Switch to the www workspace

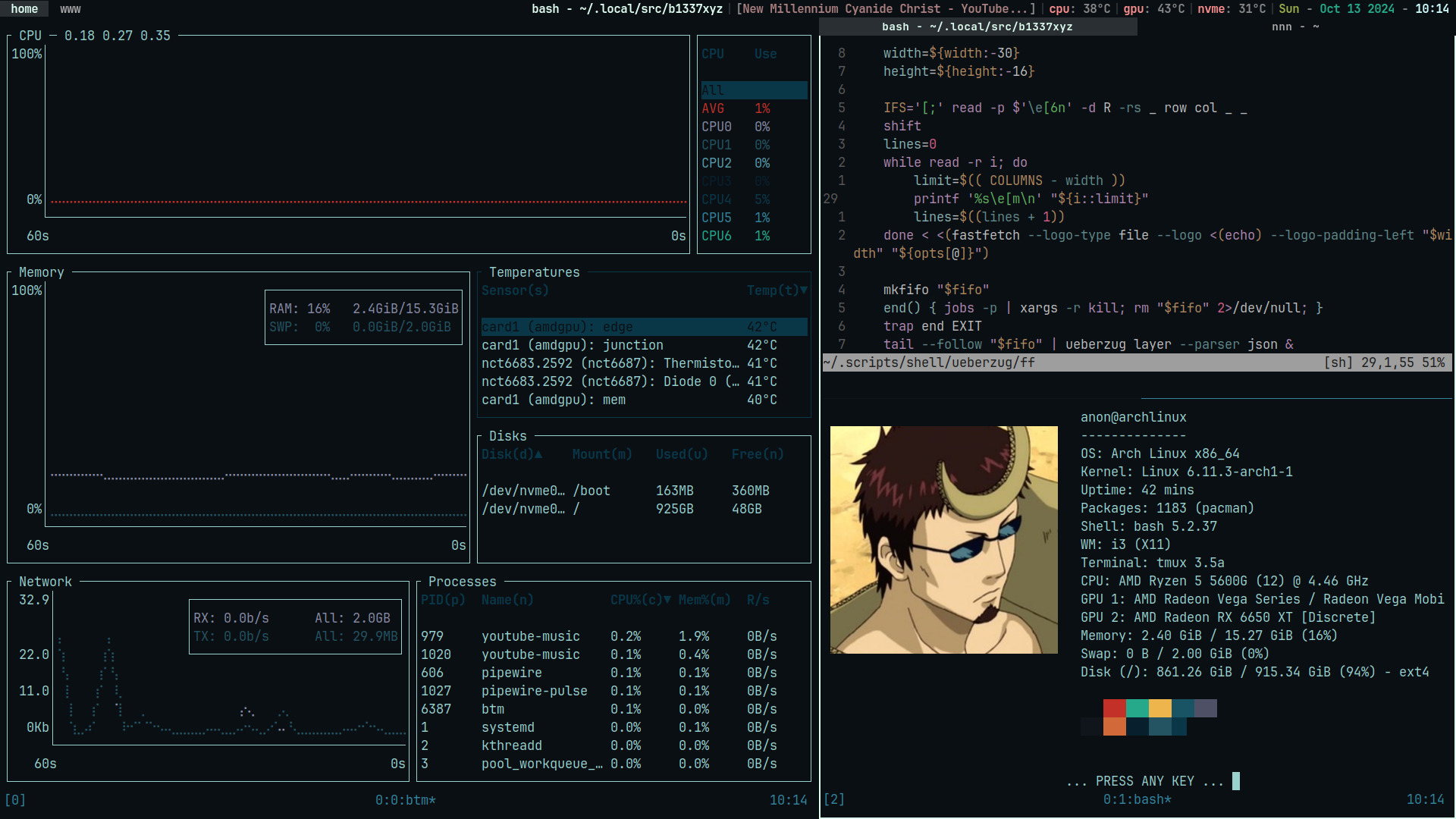pyautogui.click(x=71, y=9)
